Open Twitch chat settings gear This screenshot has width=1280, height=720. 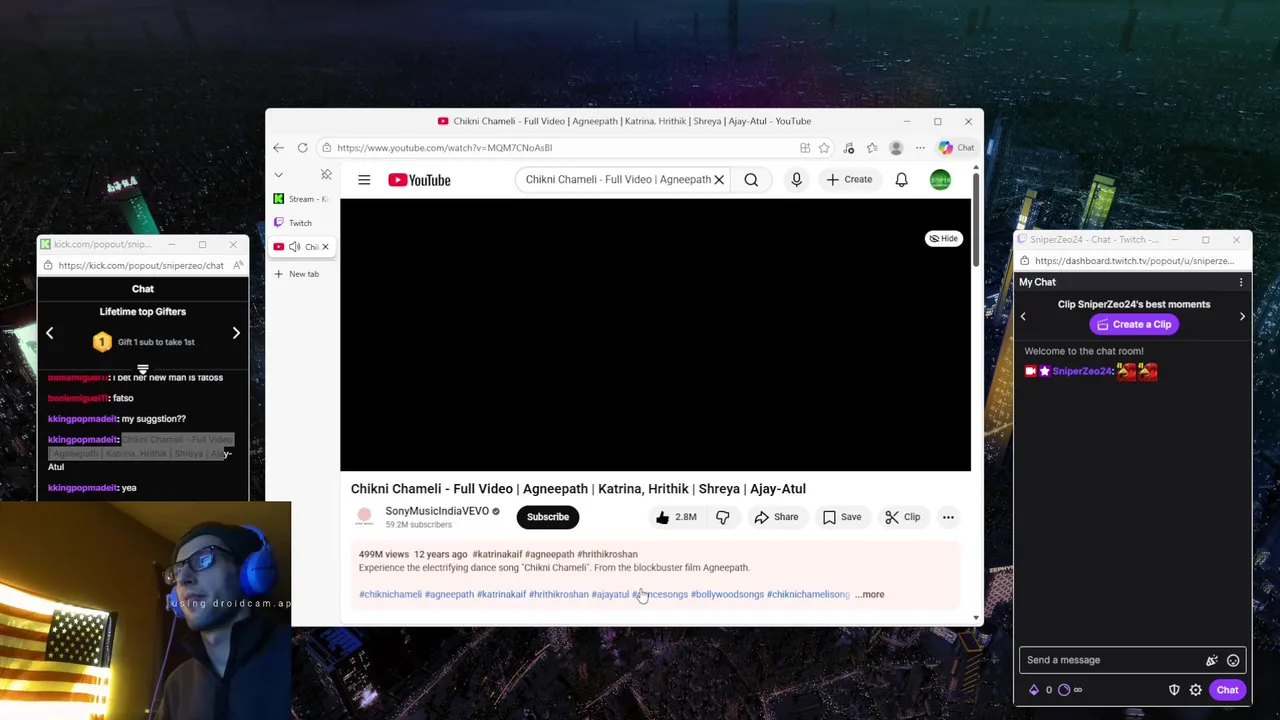[1195, 690]
